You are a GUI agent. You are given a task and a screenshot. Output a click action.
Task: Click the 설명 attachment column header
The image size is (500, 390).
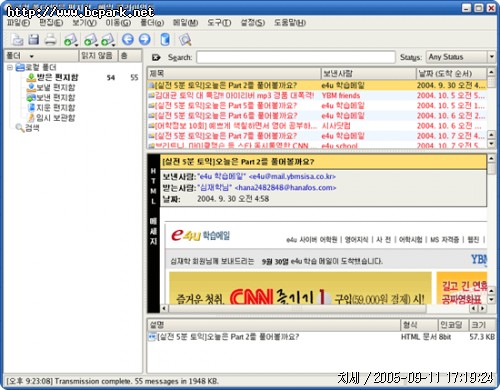tap(274, 325)
